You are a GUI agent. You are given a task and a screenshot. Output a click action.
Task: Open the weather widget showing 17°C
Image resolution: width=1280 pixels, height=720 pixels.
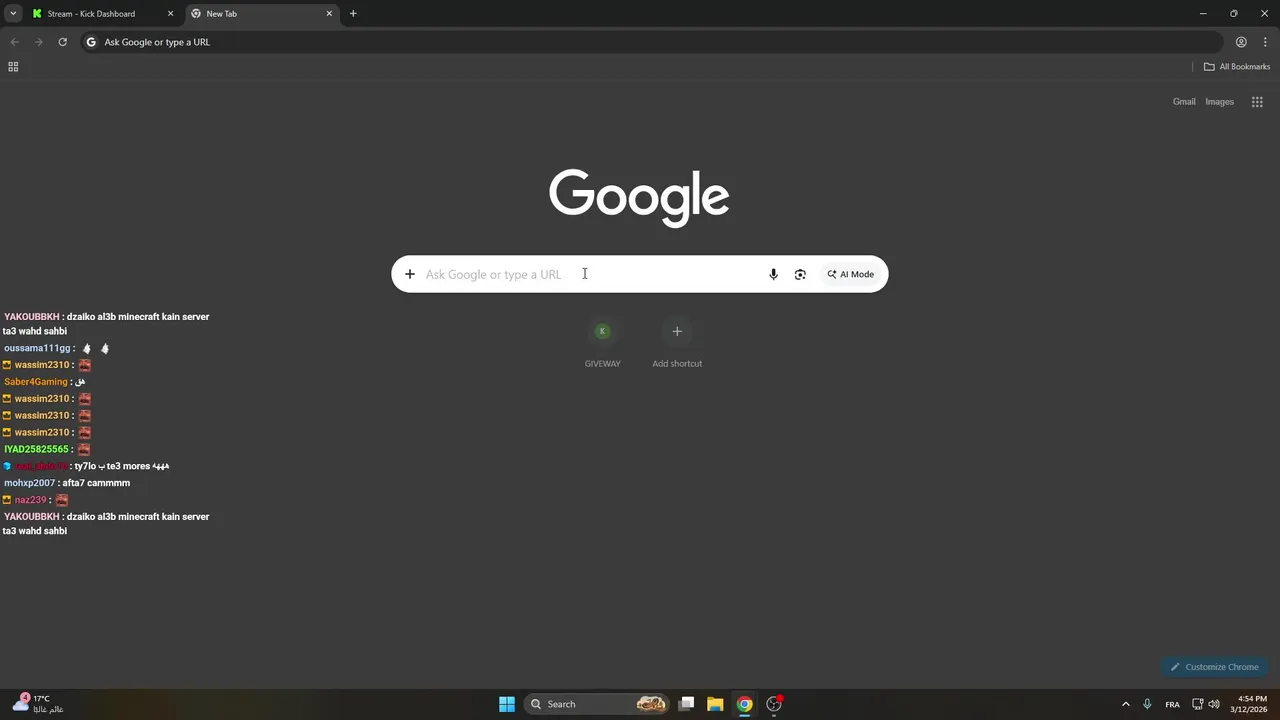(38, 704)
